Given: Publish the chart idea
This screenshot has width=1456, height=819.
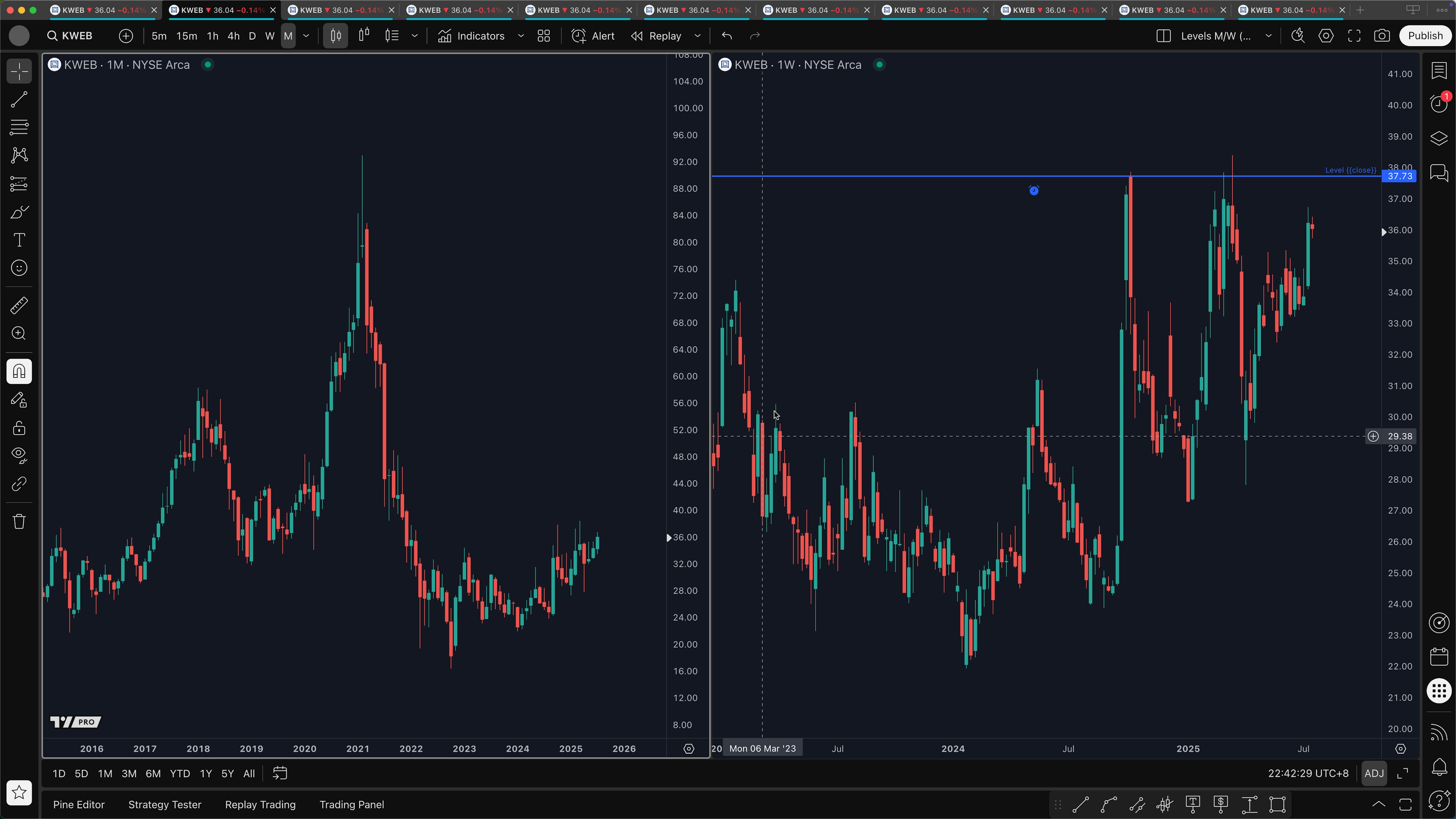Looking at the screenshot, I should 1426,36.
